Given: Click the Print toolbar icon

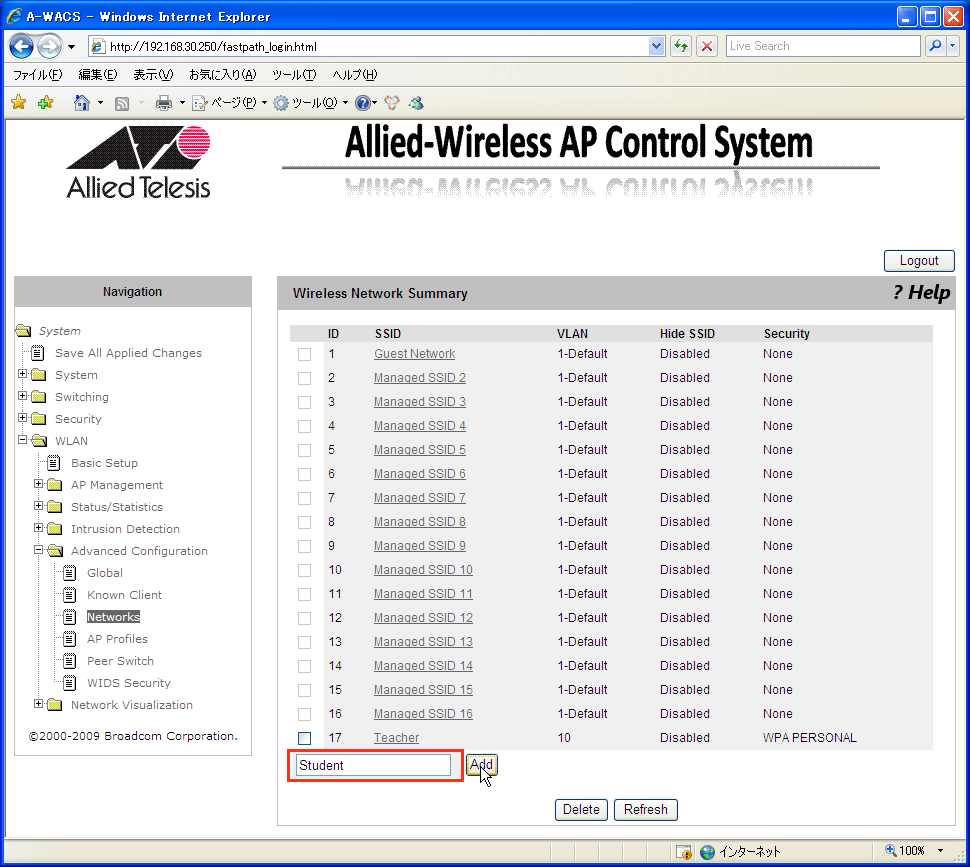Looking at the screenshot, I should coord(164,103).
